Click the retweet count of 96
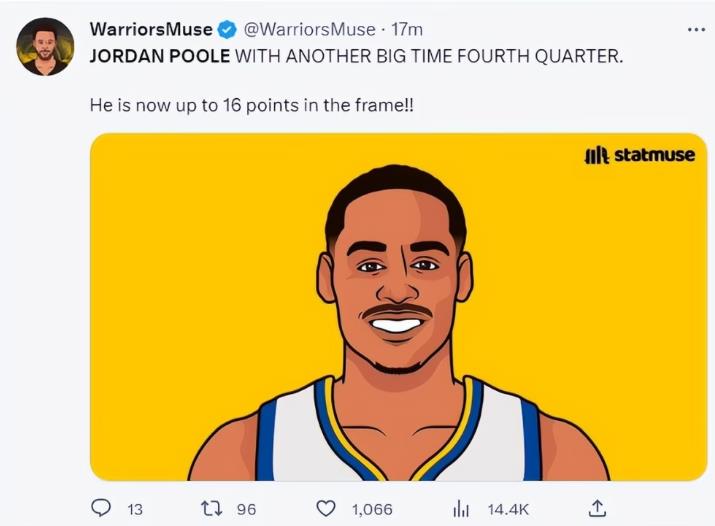Screen dimensions: 715x526 pos(246,509)
